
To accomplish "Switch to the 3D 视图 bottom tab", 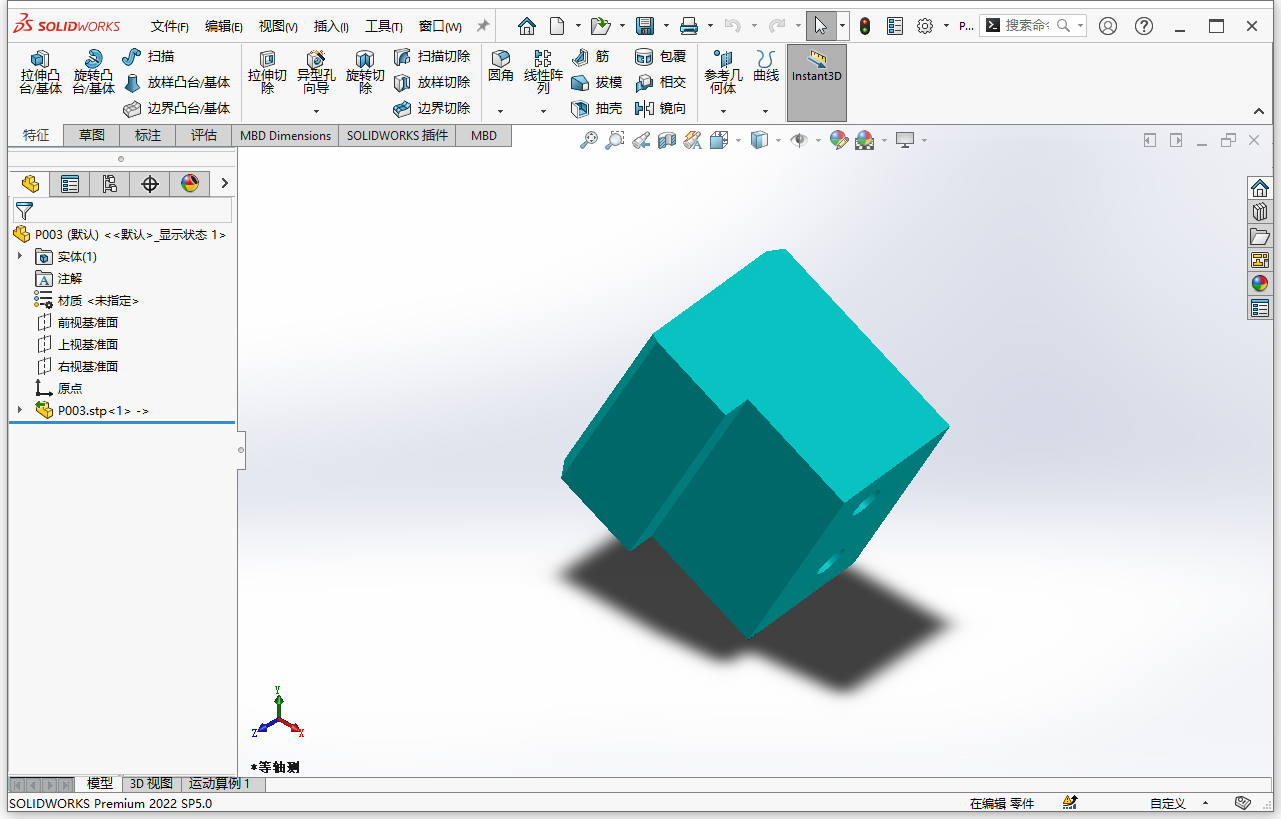I will [151, 784].
